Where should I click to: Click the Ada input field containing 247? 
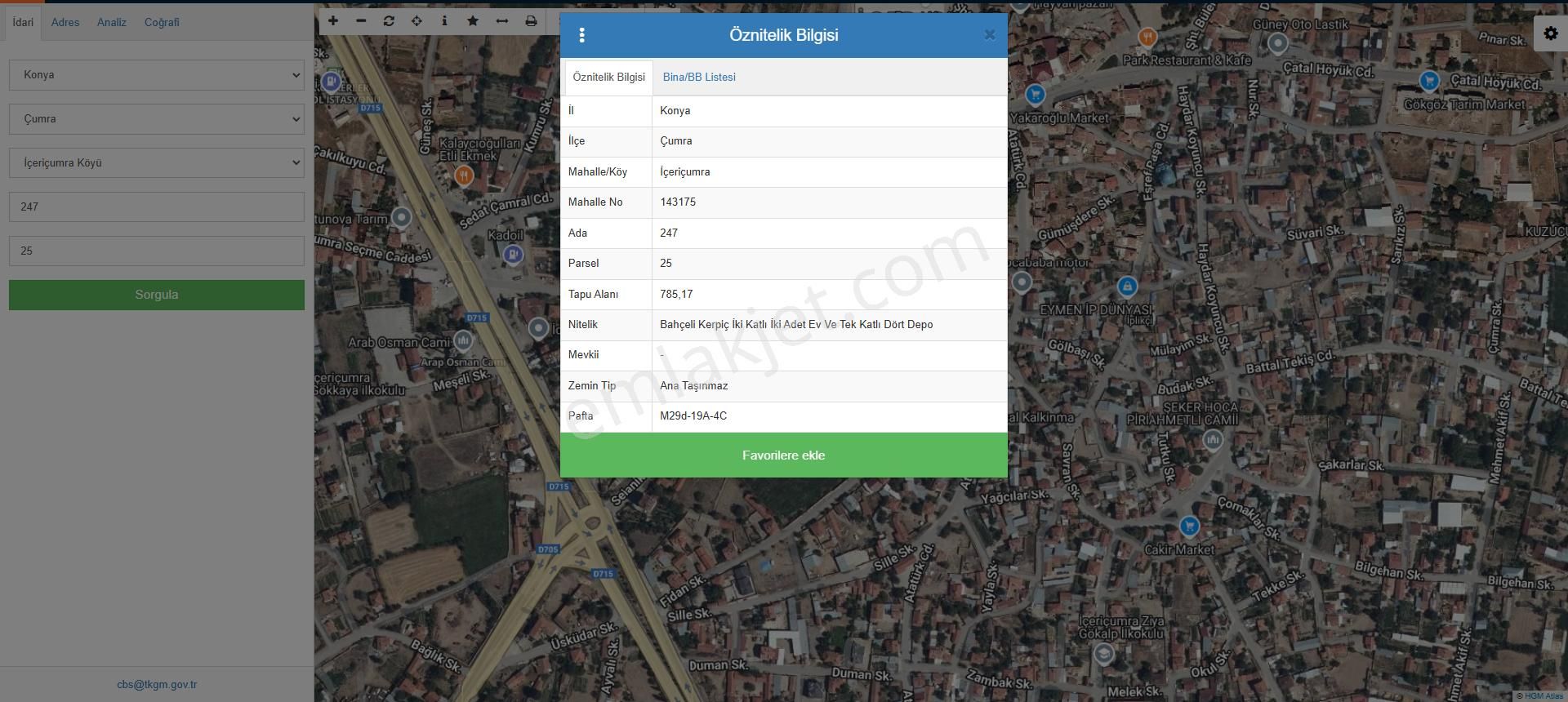(x=157, y=207)
